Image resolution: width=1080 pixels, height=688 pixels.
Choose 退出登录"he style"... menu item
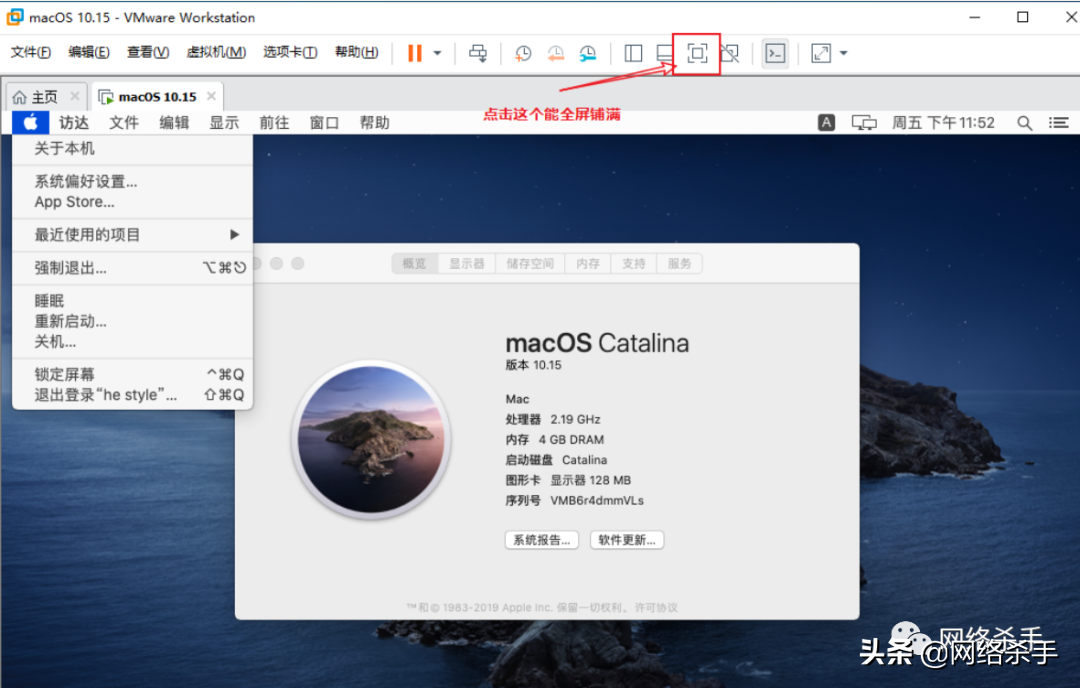(132, 395)
